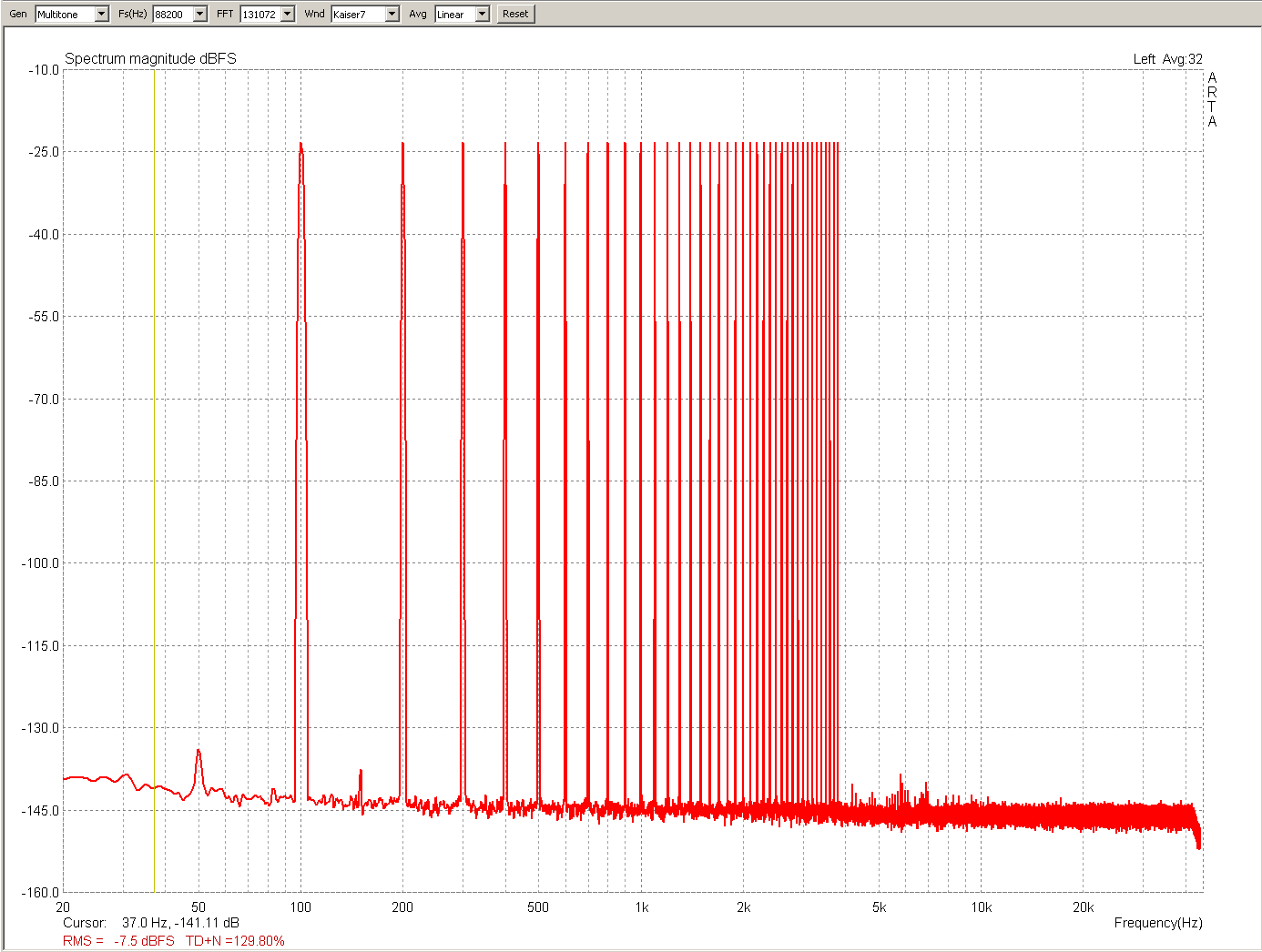Click the 200 frequency axis label
1262x952 pixels.
[402, 907]
